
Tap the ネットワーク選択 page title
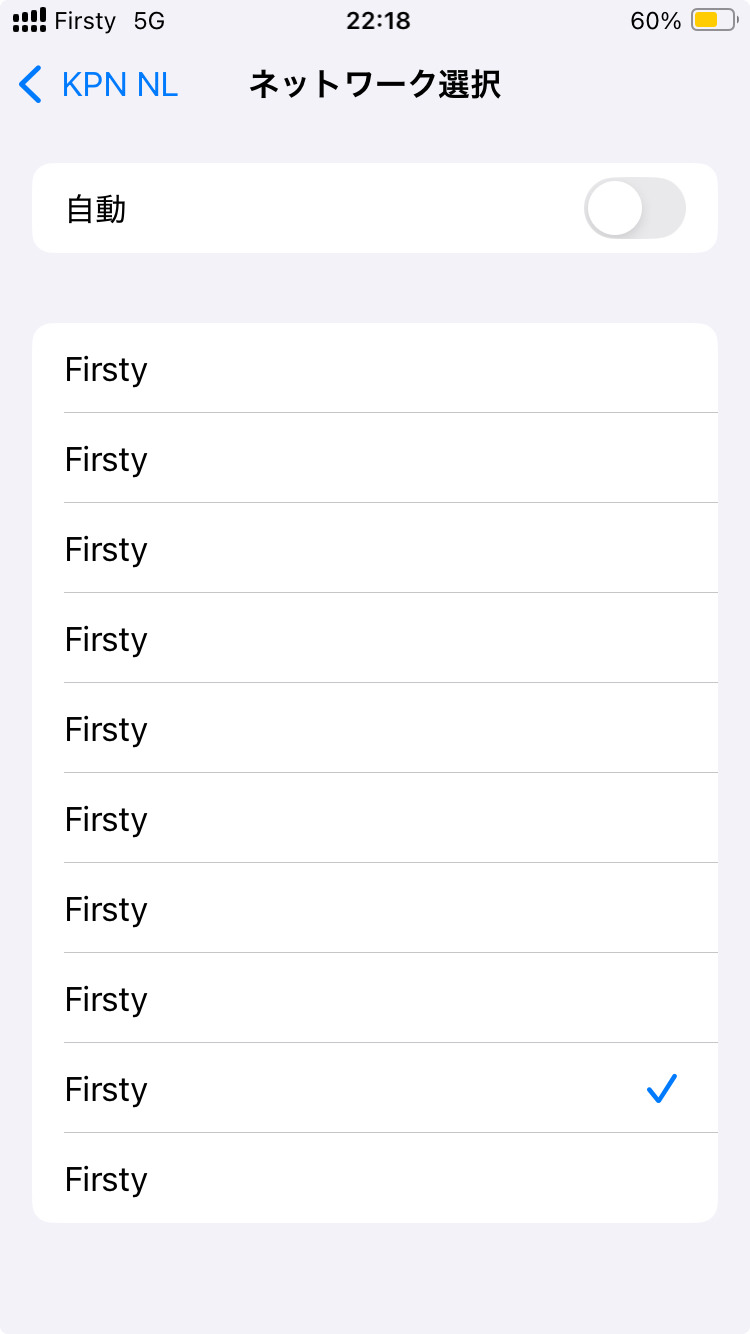tap(374, 85)
